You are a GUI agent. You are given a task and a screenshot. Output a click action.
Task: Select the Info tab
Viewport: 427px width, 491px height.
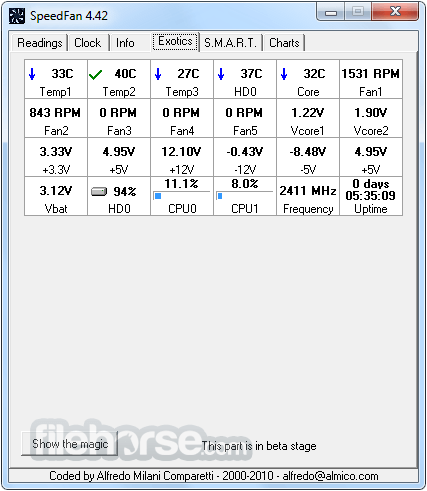[x=125, y=43]
